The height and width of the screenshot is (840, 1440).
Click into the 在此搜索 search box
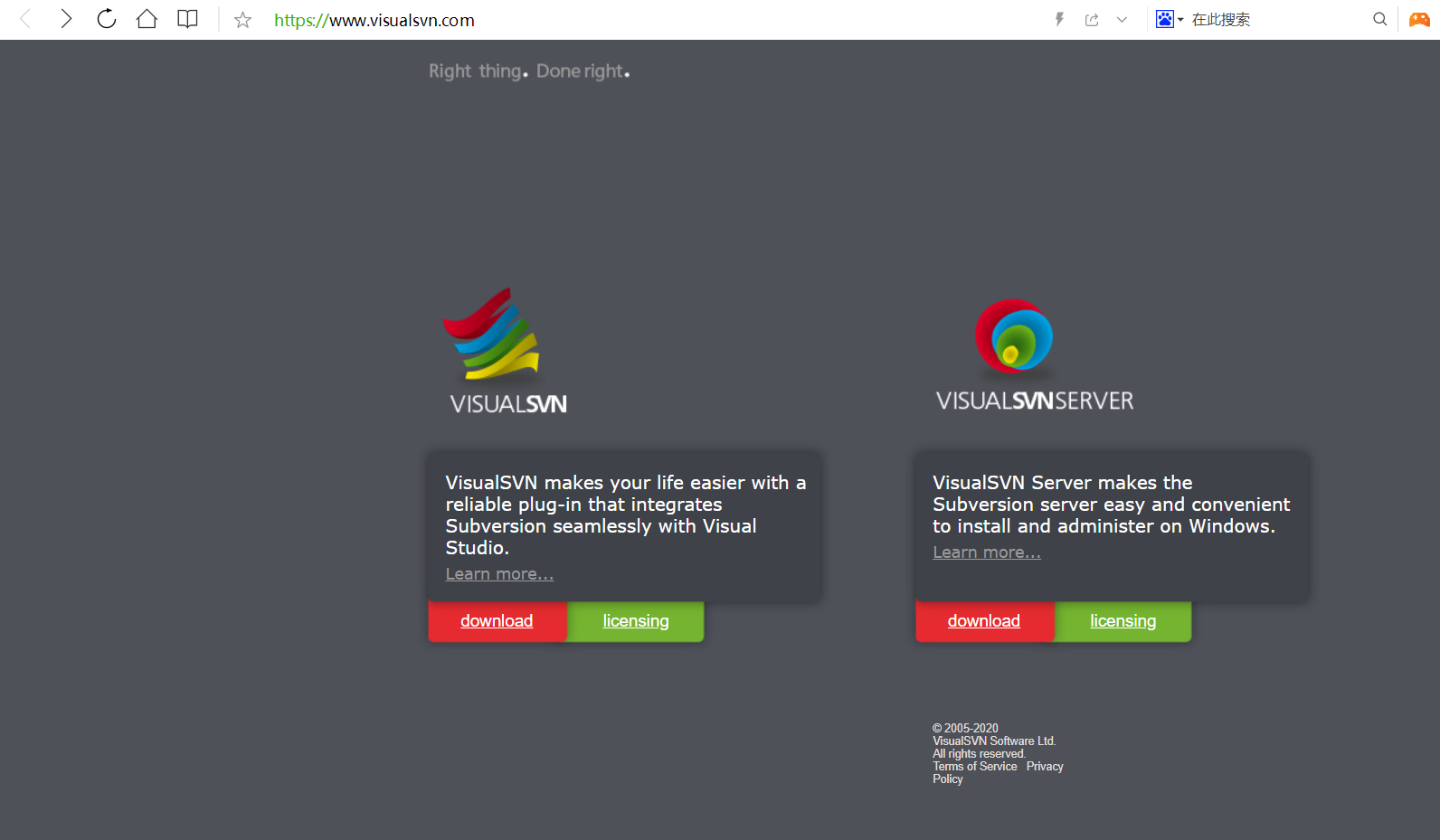tap(1275, 20)
